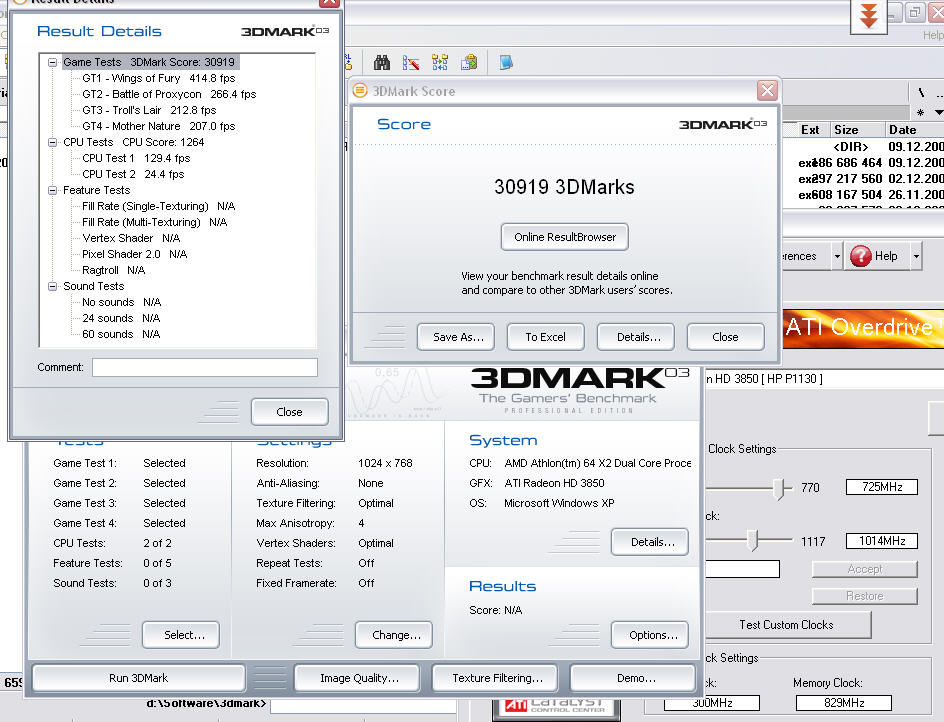
Task: Open the HD 3850 display selector combo box
Action: [824, 379]
